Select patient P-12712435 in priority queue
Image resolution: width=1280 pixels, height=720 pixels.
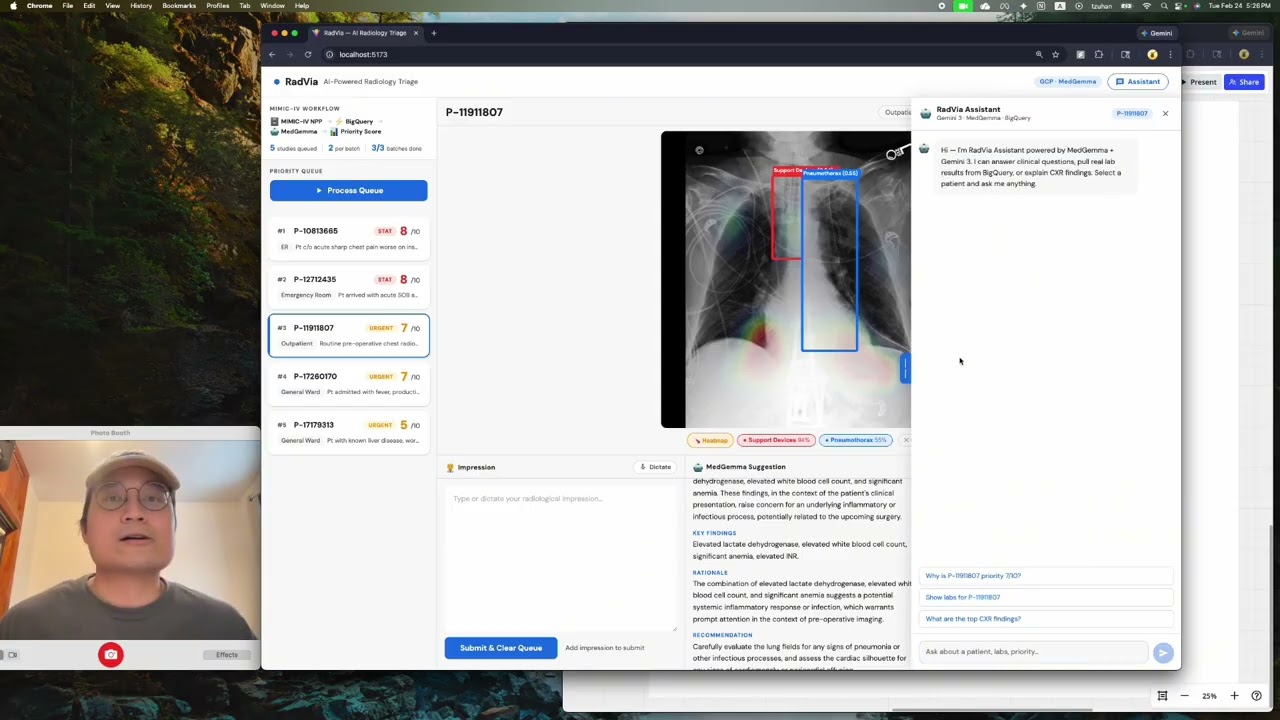tap(348, 286)
